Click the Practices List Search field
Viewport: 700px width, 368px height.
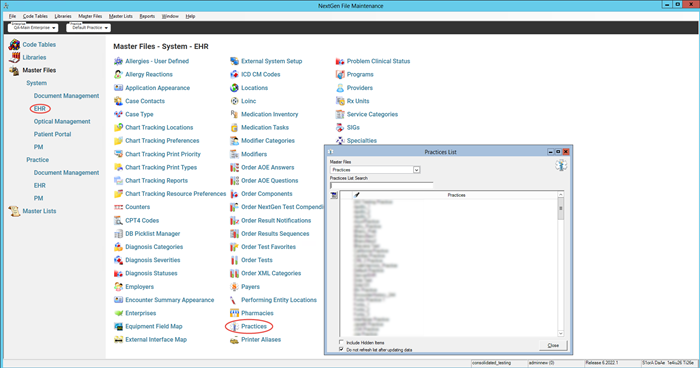[382, 185]
